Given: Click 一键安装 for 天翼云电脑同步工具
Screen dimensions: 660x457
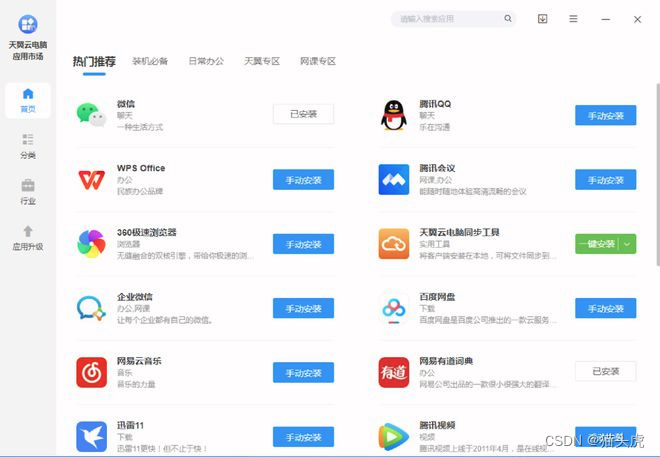Looking at the screenshot, I should (x=597, y=244).
